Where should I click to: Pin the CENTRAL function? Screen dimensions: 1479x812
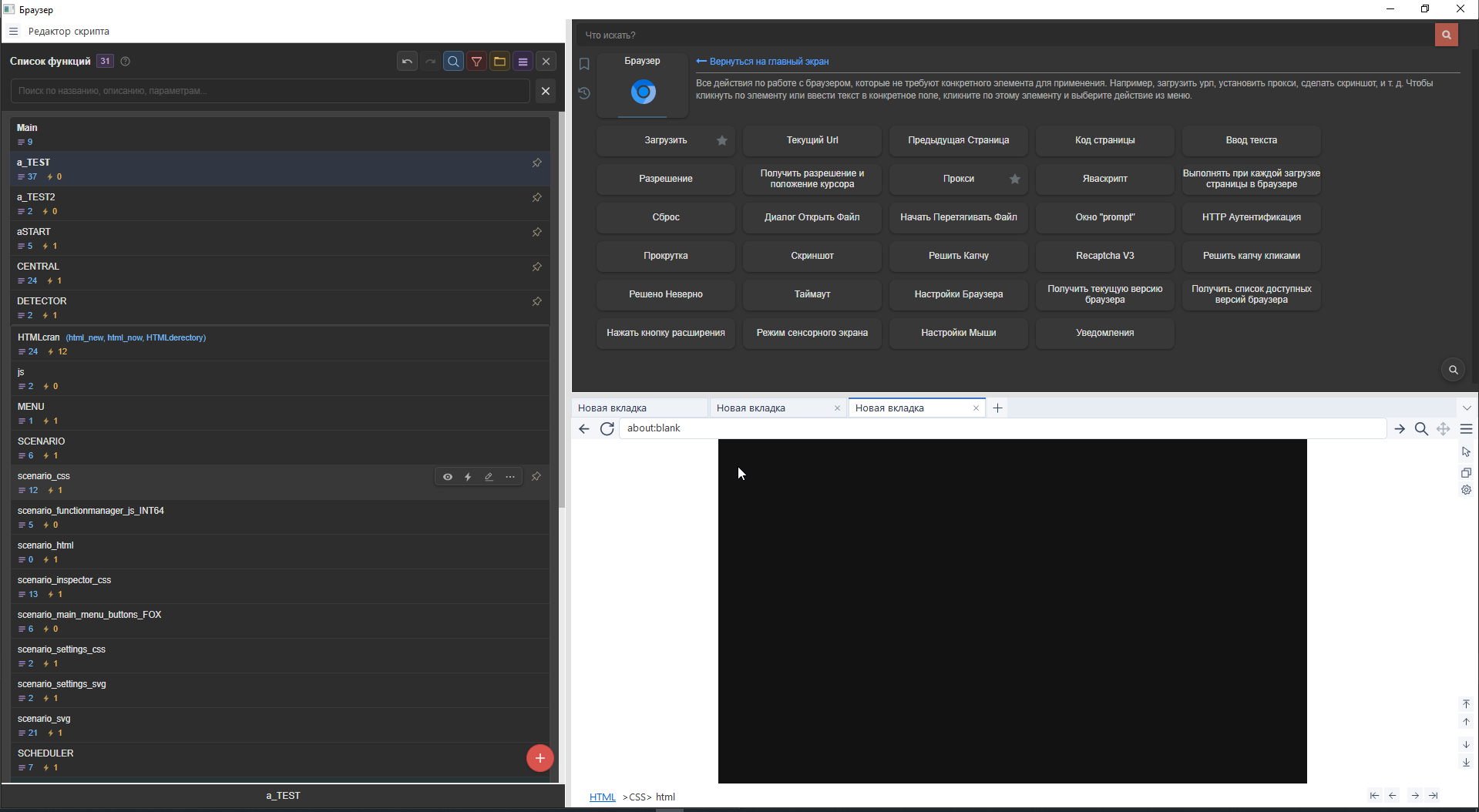(x=536, y=267)
